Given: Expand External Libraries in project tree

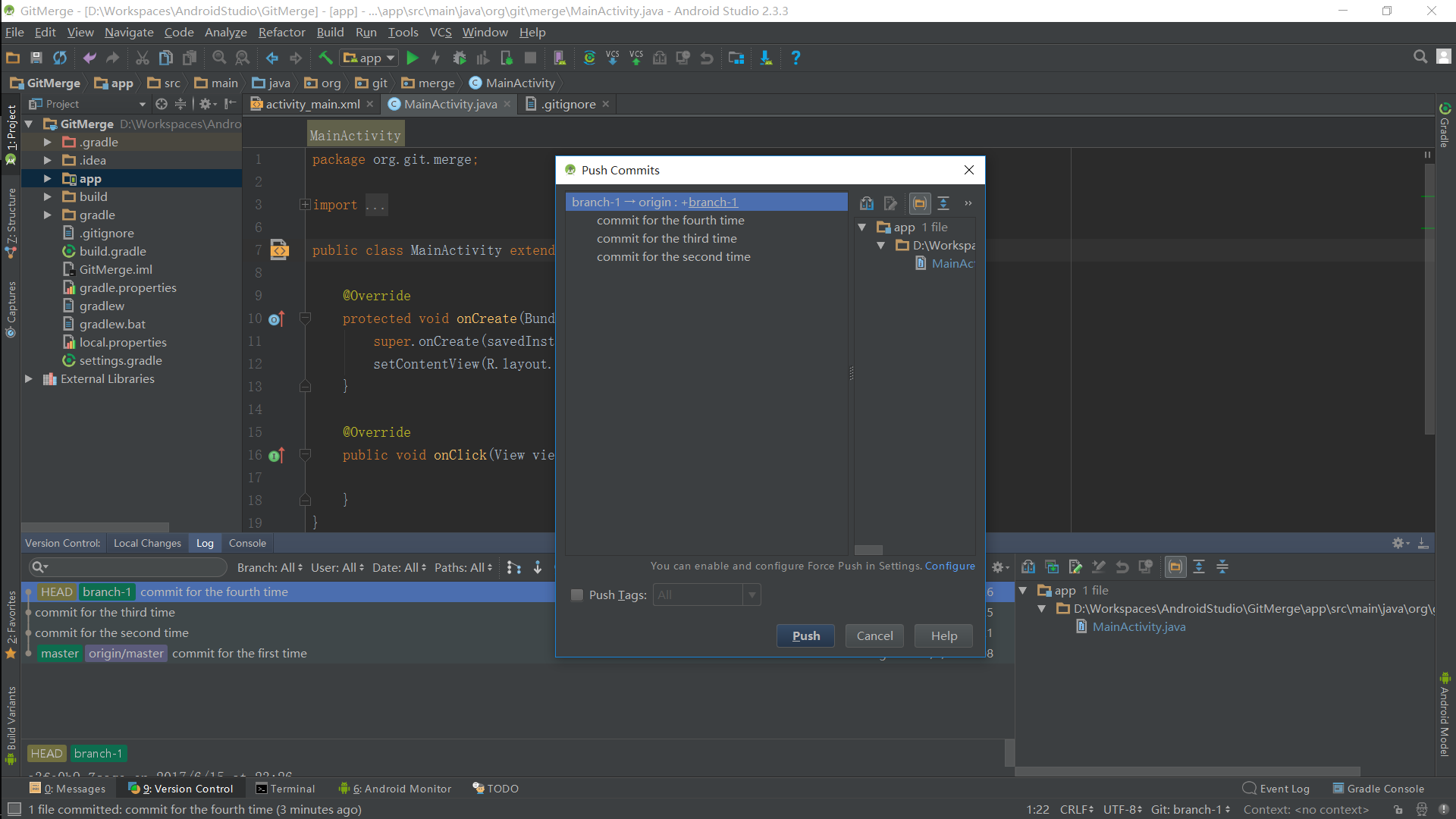Looking at the screenshot, I should tap(29, 379).
